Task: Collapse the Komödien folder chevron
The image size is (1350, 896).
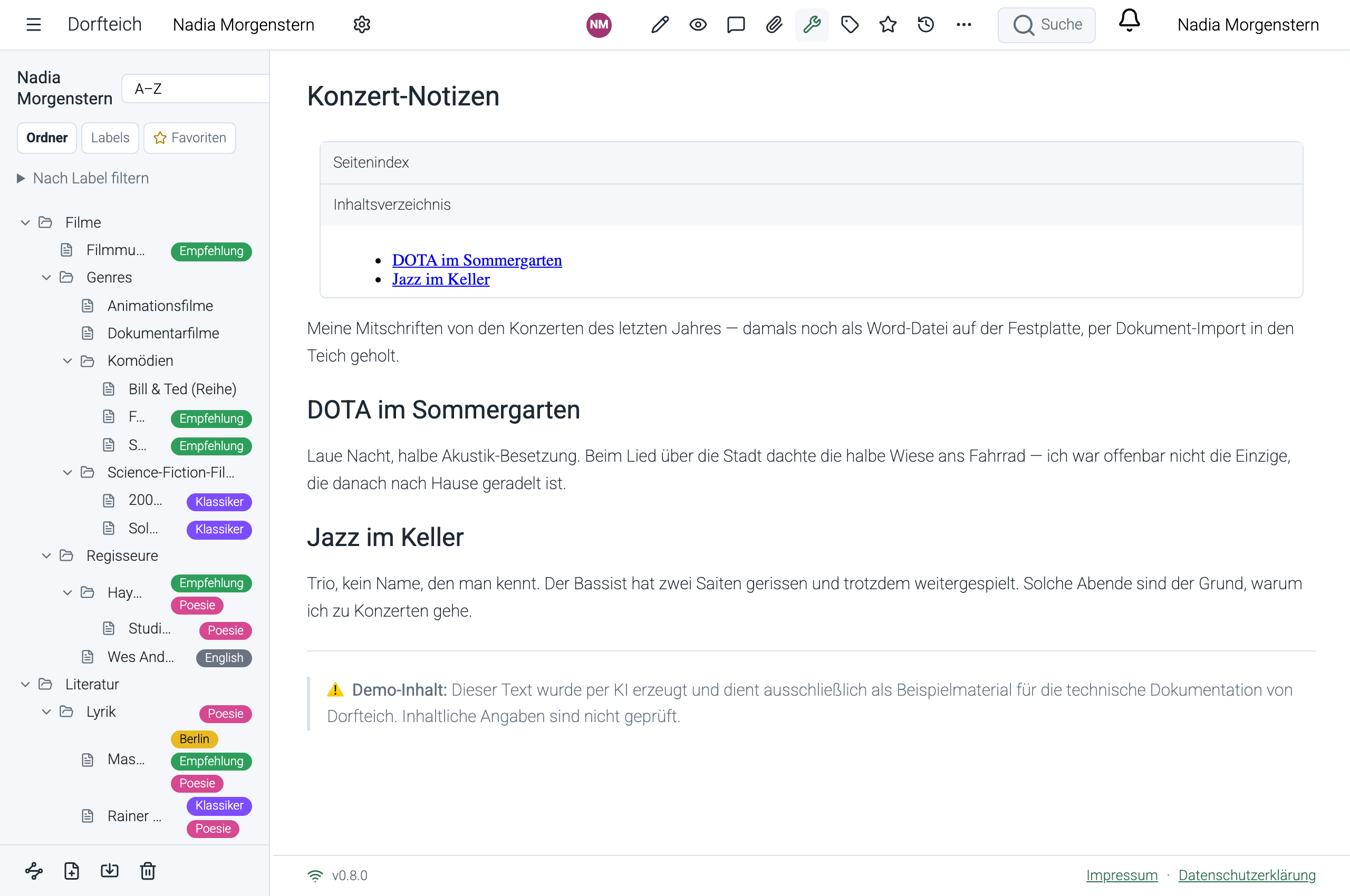Action: [67, 361]
